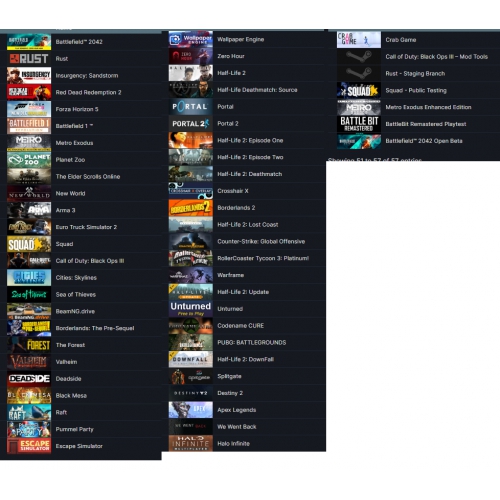Viewport: 500px width, 500px height.
Task: Click 'RollerCoaster Tycoon 3: Platinum!' title
Action: [x=263, y=258]
